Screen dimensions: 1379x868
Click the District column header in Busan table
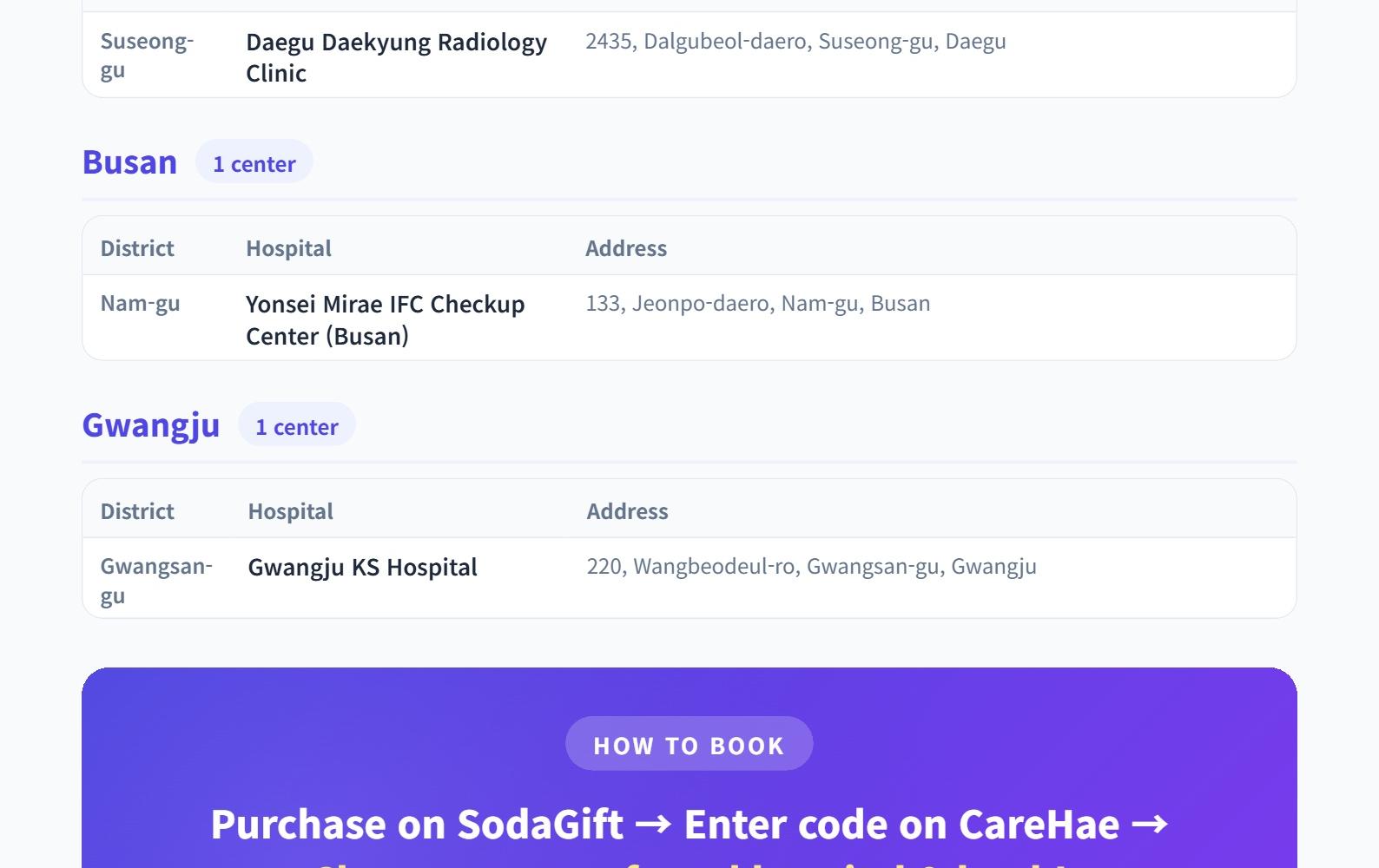coord(137,248)
